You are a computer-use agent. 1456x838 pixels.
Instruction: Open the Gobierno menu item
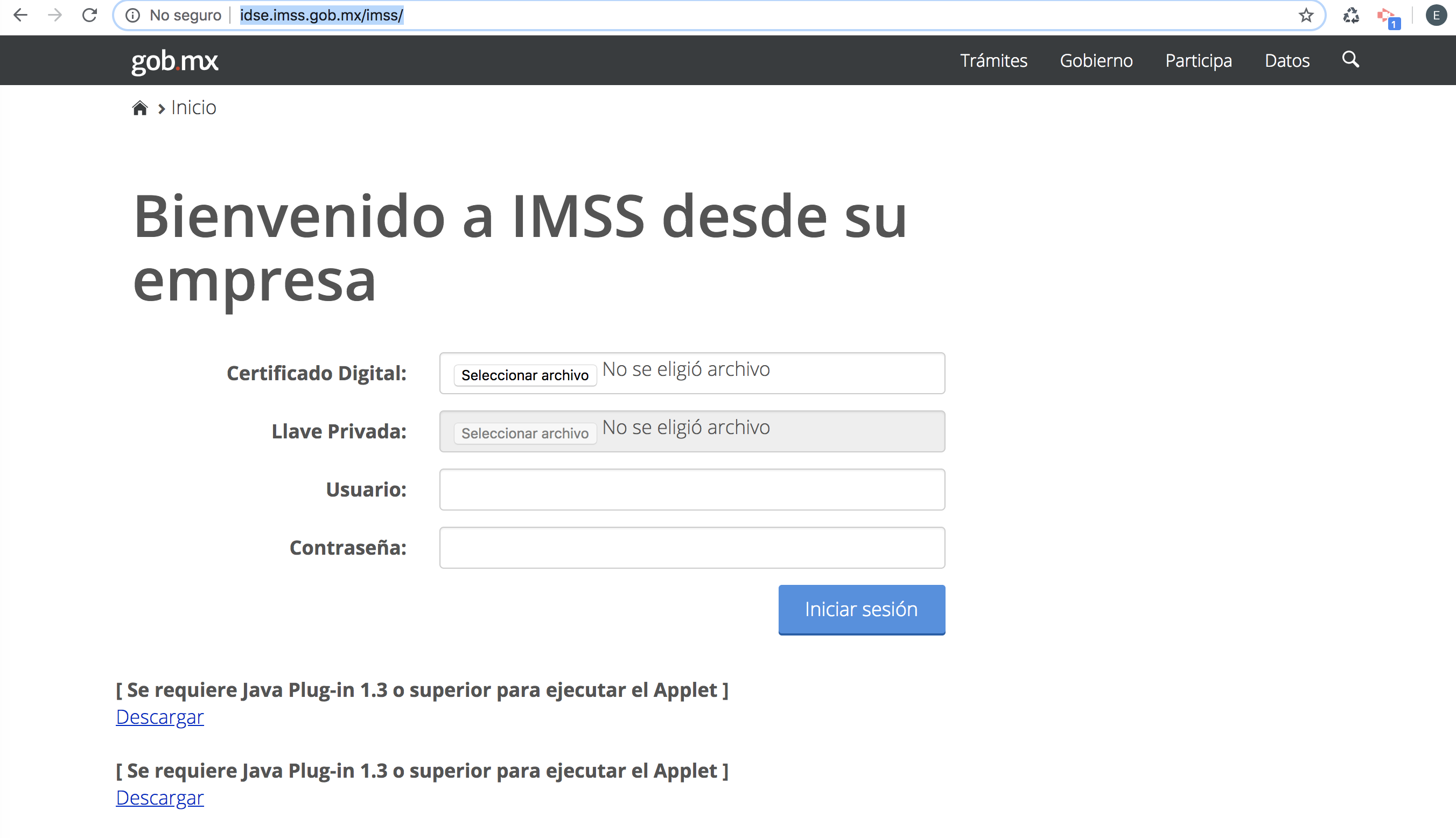tap(1096, 60)
